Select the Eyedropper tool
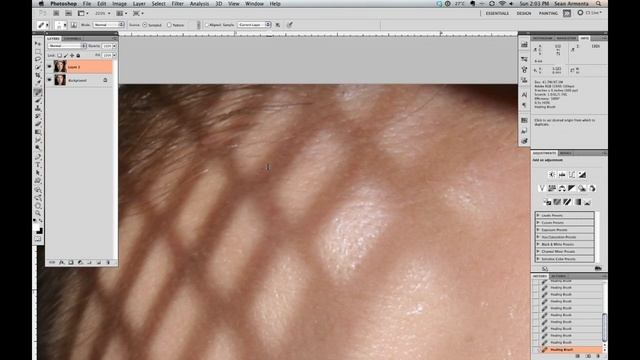640x360 pixels. [38, 84]
